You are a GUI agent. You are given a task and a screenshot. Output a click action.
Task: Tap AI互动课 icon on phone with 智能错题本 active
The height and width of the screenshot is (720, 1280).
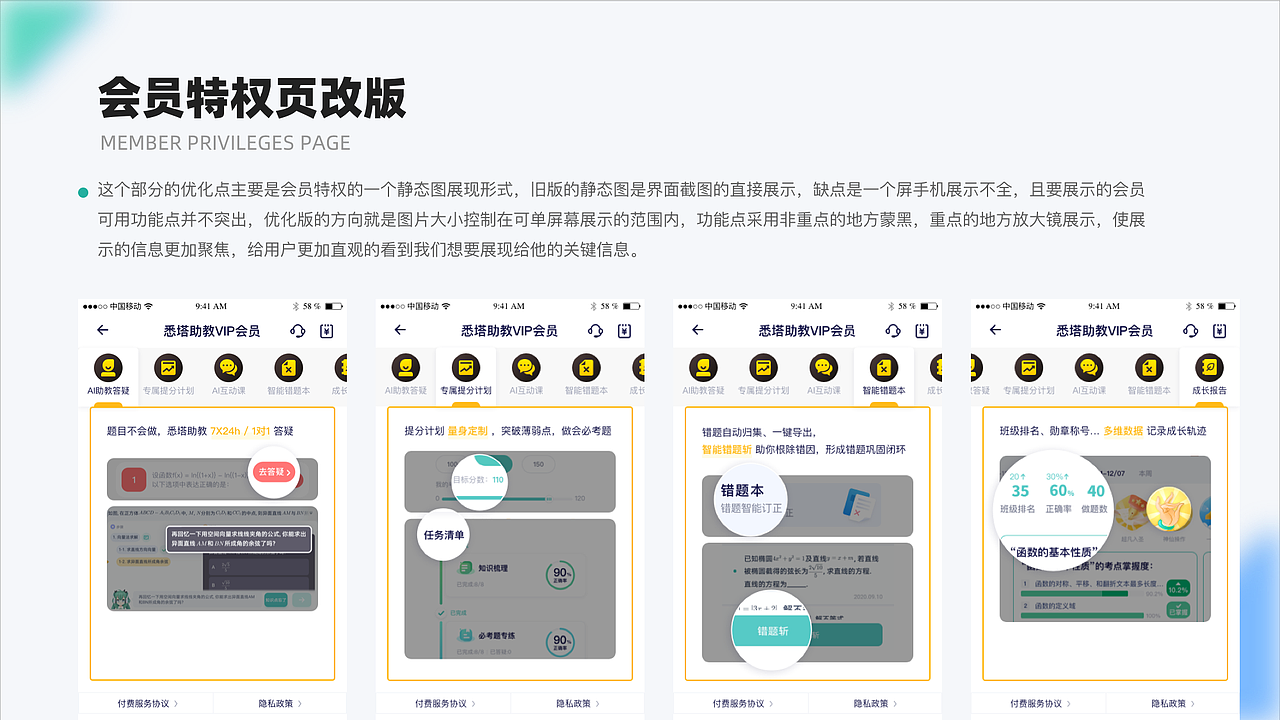point(824,368)
